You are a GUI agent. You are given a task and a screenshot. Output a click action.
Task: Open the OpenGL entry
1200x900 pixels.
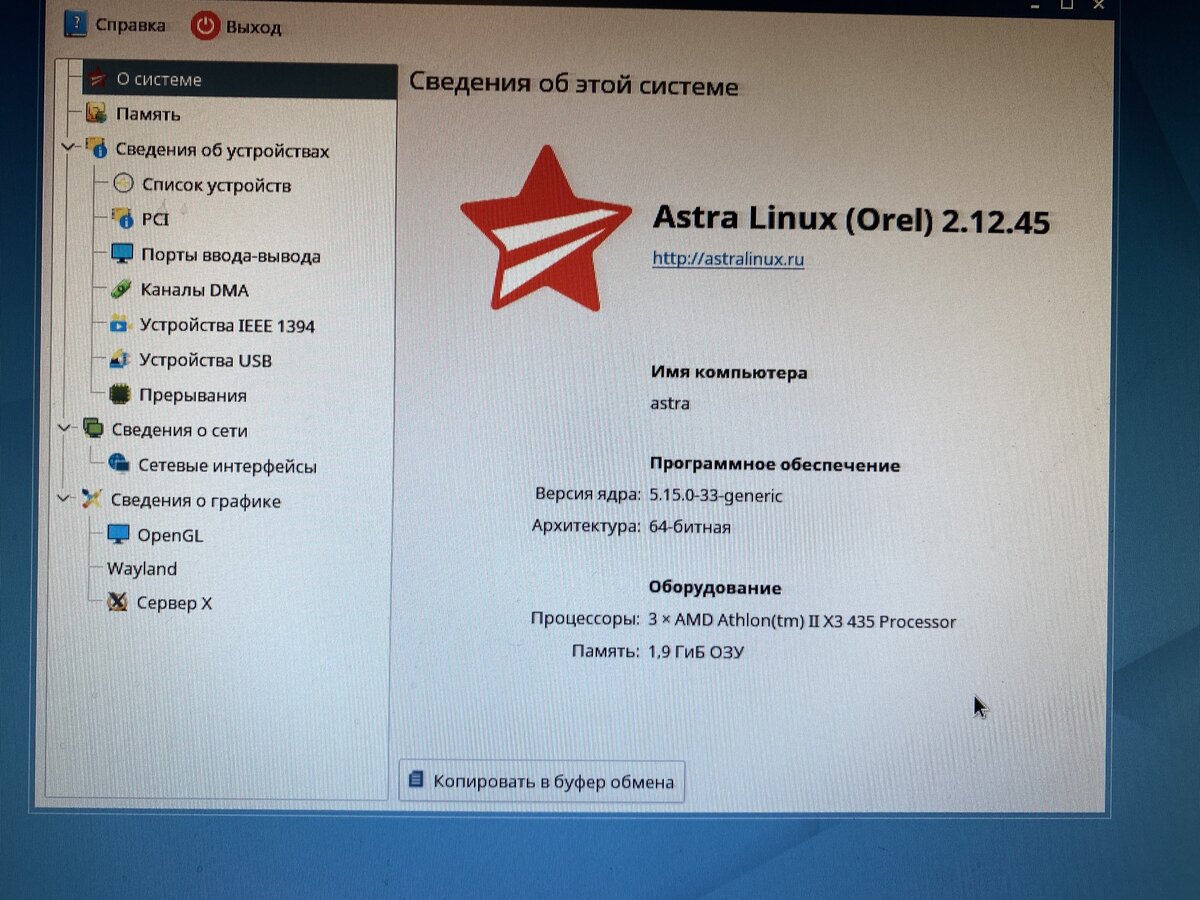(x=170, y=535)
